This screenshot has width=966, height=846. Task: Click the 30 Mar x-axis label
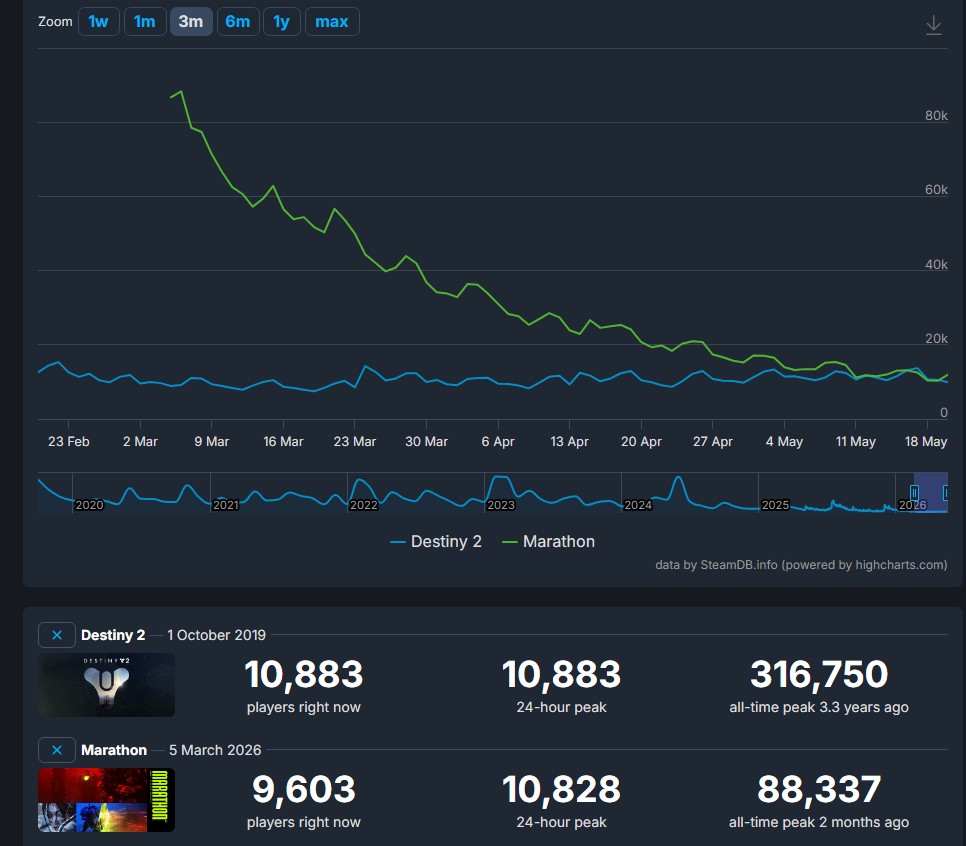(x=426, y=442)
